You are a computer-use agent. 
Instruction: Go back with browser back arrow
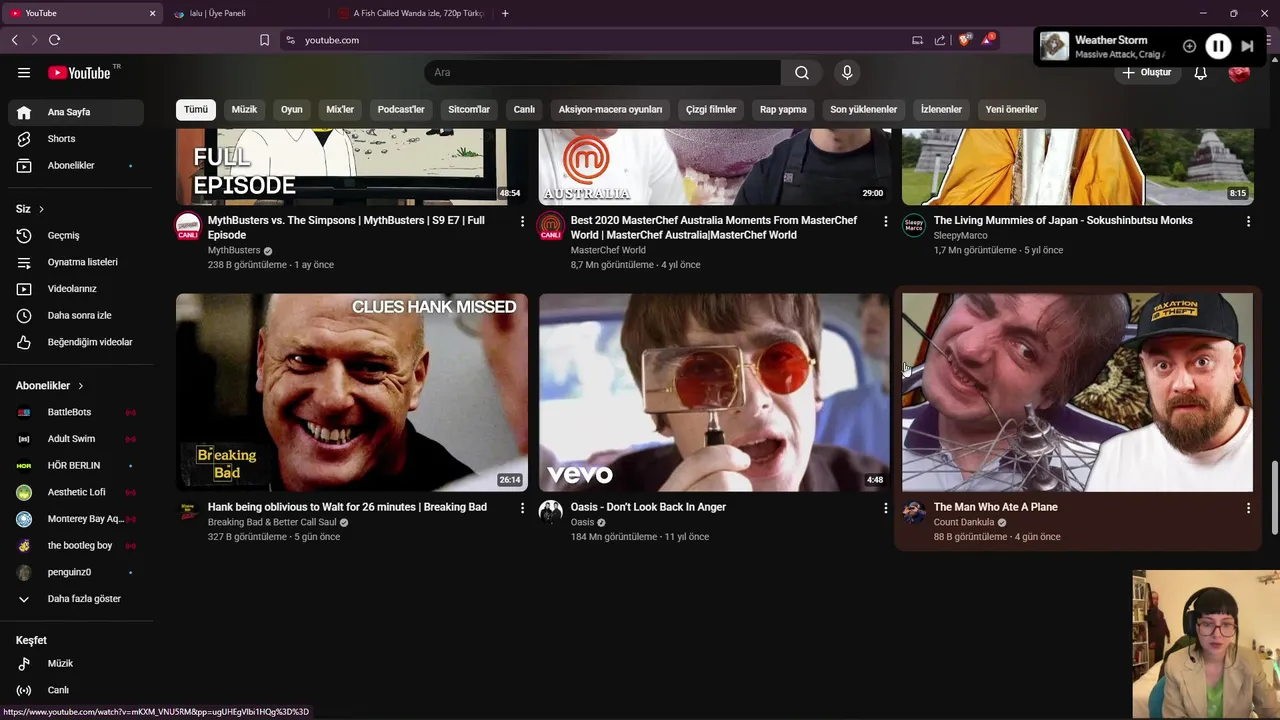pos(14,40)
